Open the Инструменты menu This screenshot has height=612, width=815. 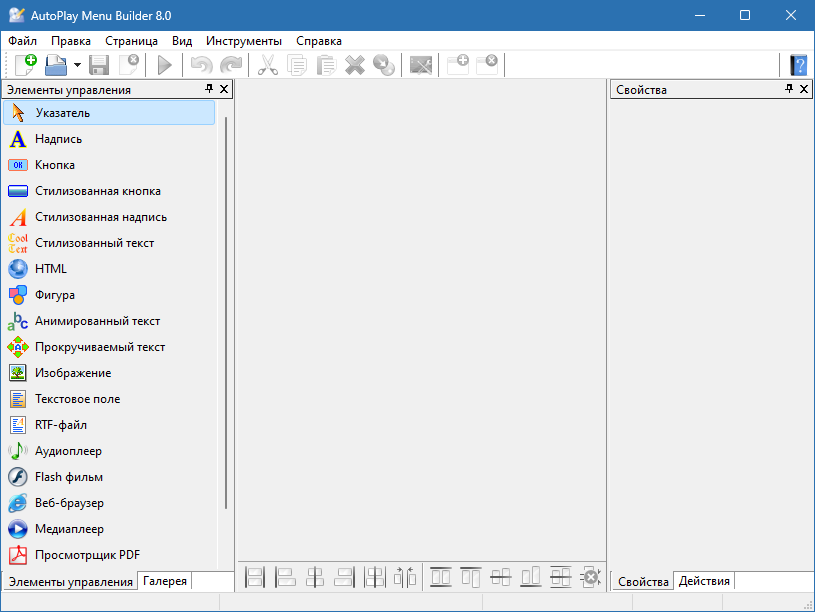coord(244,41)
